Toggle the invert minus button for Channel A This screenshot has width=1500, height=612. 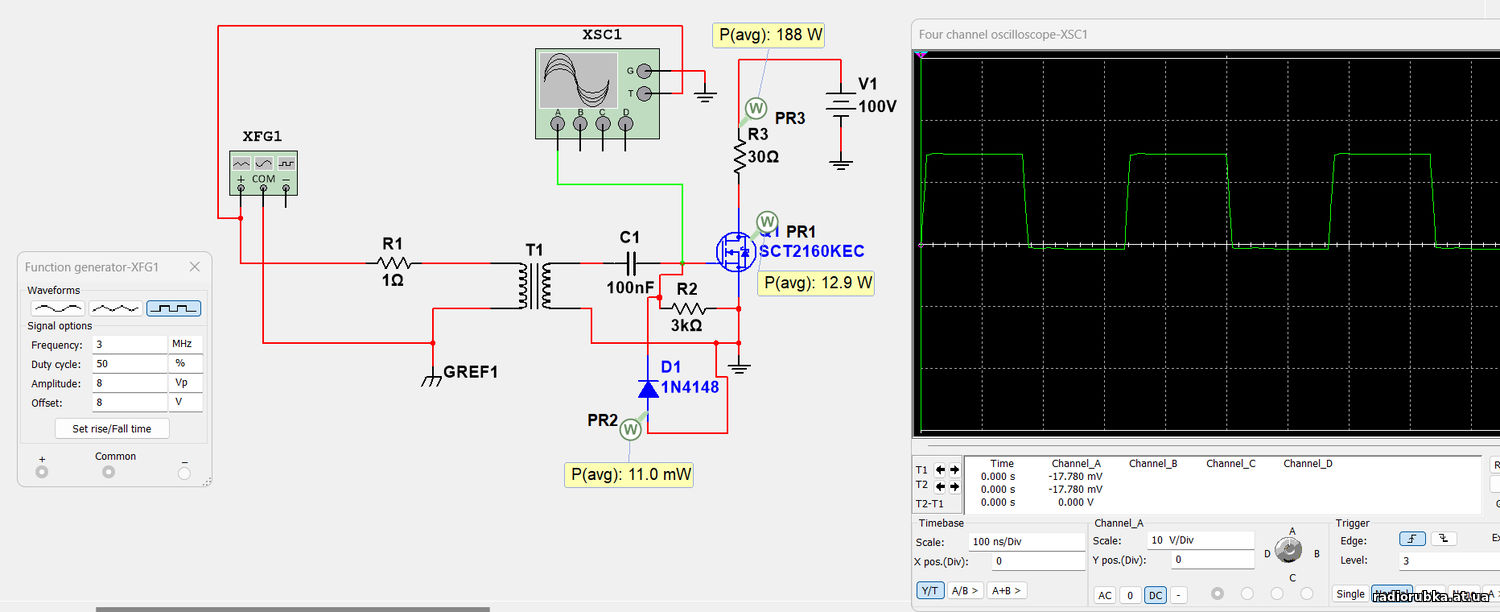(1179, 595)
